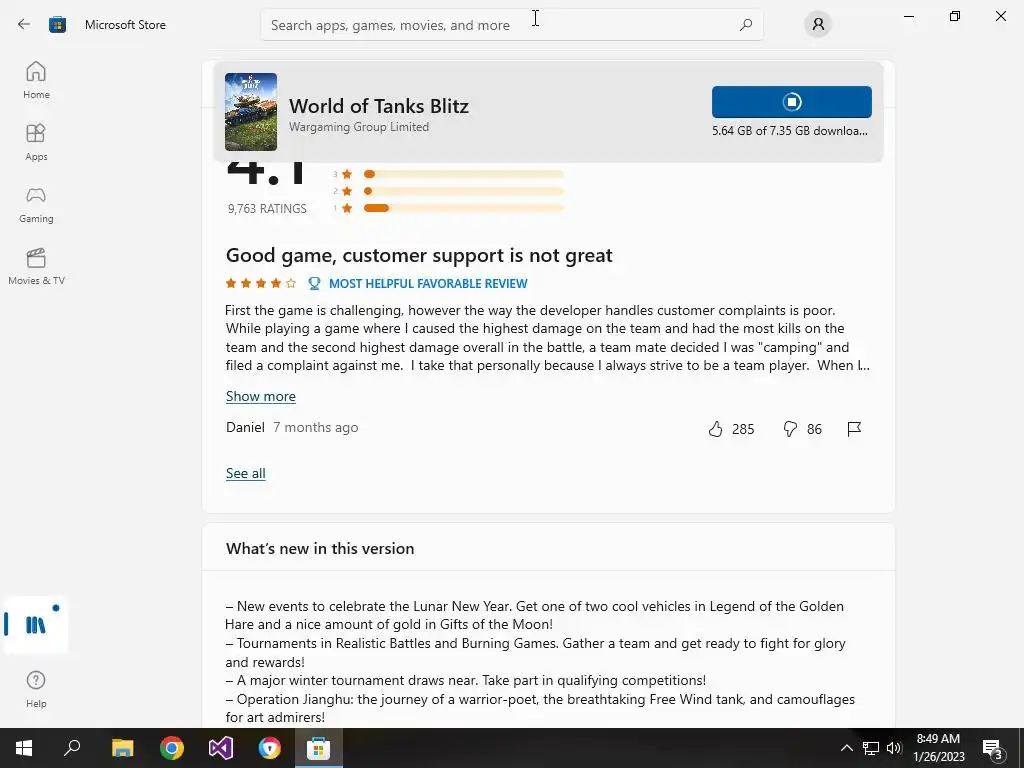Stop the World of Tanks Blitz download
This screenshot has width=1024, height=768.
coord(792,102)
